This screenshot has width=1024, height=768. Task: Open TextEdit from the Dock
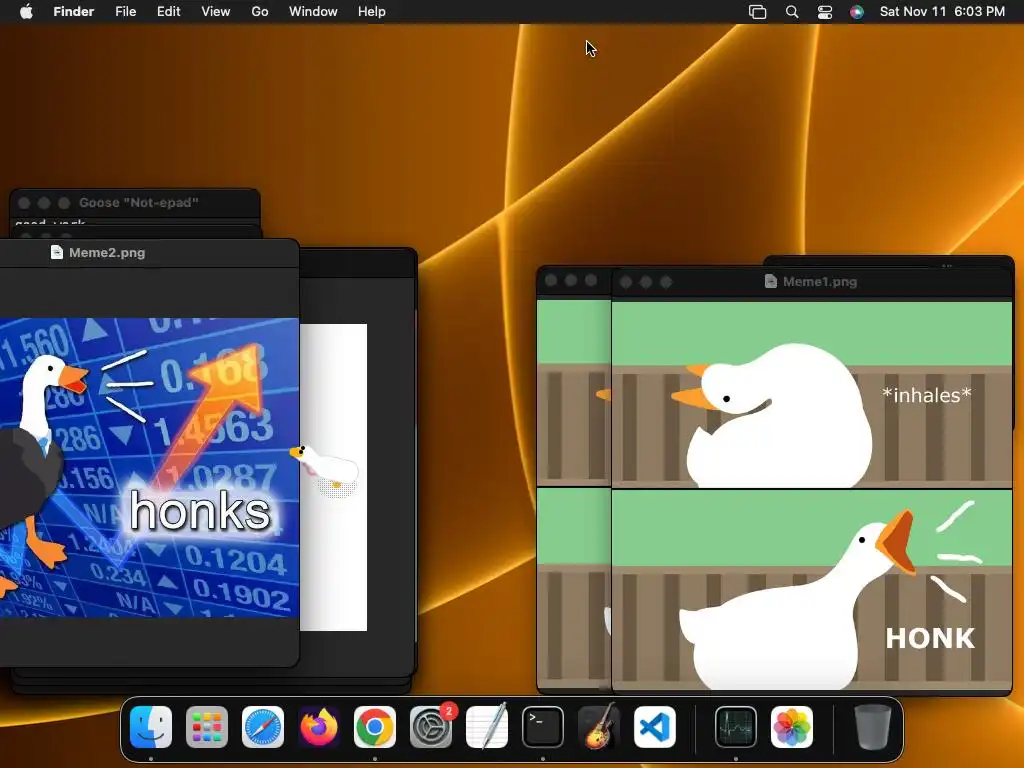(487, 727)
